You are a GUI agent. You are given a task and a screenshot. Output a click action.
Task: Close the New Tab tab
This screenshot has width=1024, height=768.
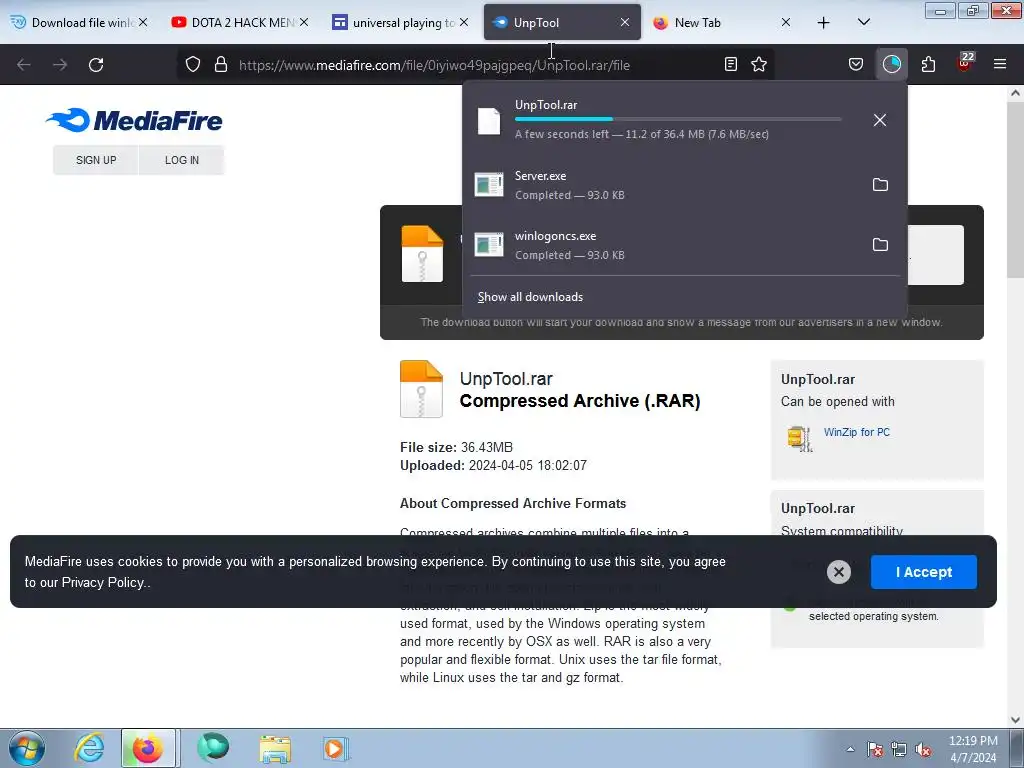pos(786,22)
